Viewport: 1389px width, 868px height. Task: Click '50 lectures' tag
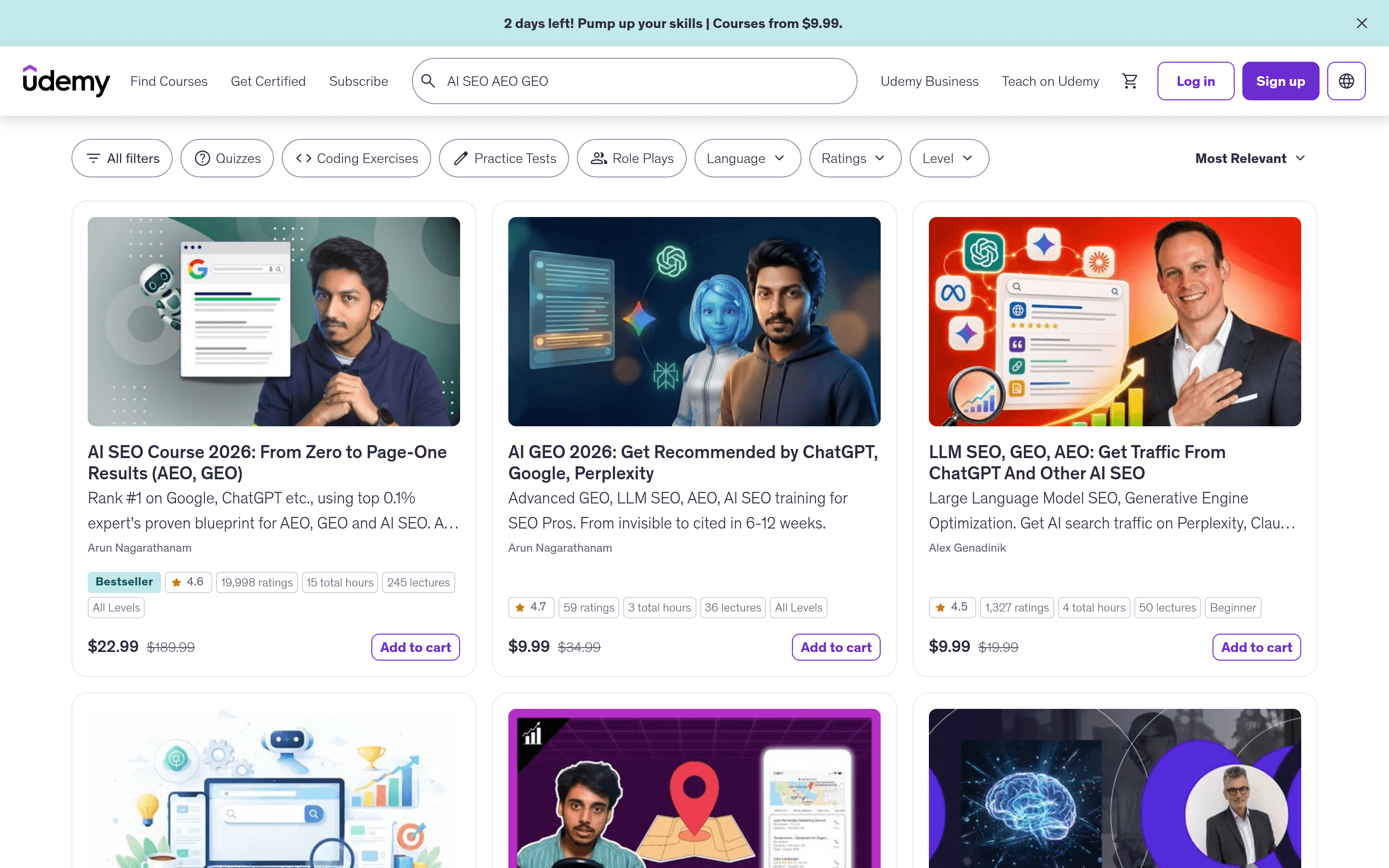click(1168, 607)
